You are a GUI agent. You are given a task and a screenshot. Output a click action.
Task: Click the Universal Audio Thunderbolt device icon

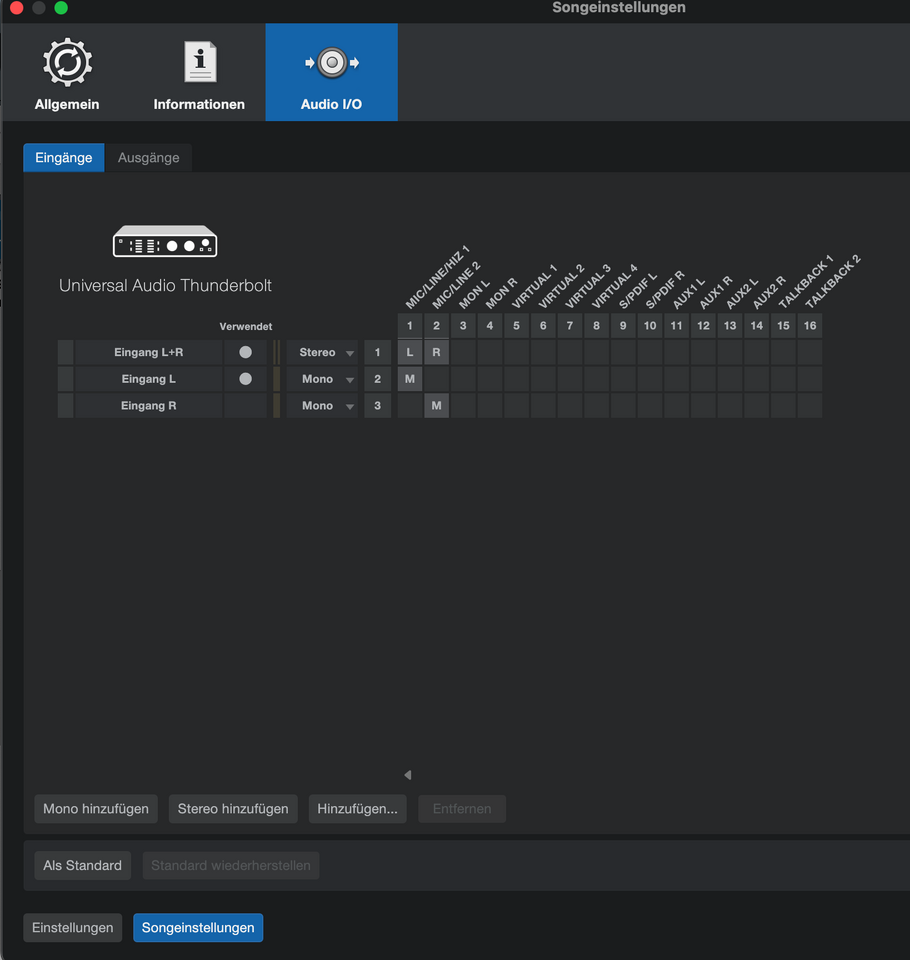pos(165,241)
